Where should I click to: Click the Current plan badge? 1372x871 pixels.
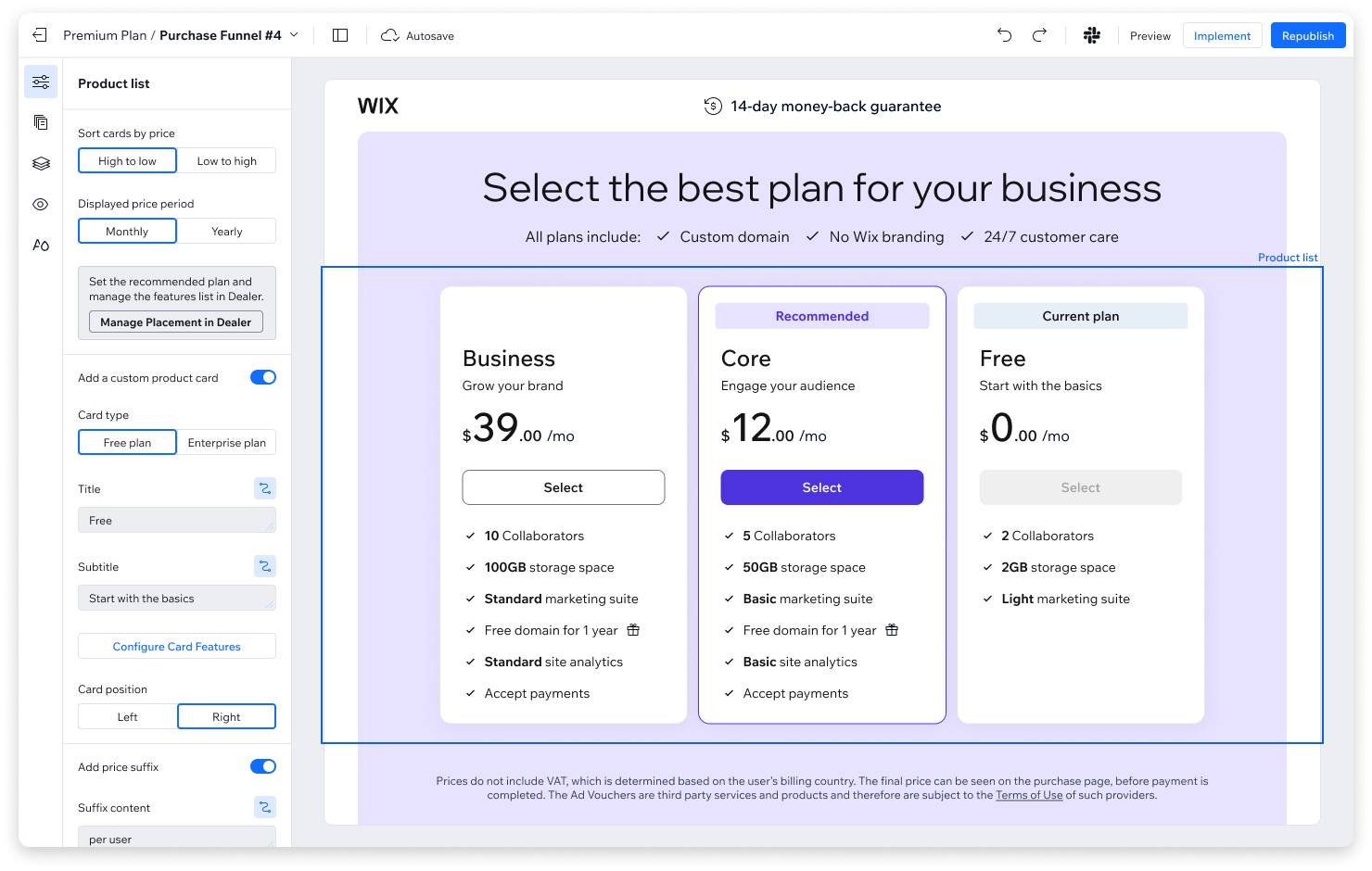1081,316
